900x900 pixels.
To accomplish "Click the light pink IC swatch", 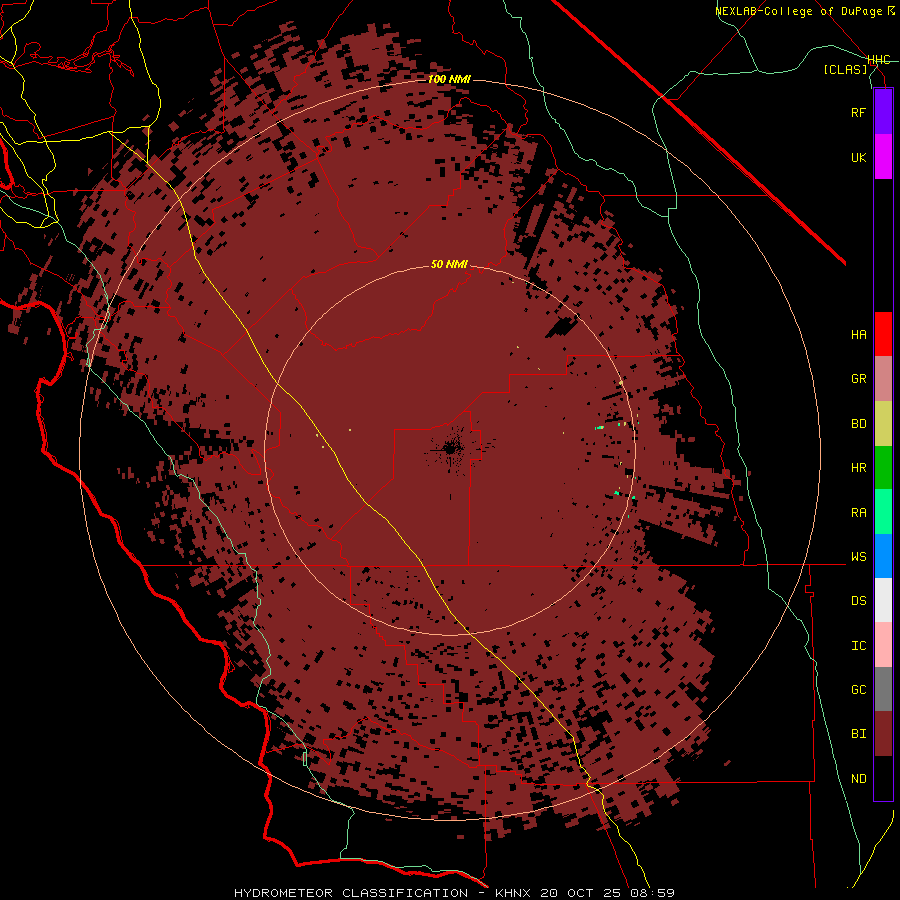I will [883, 645].
